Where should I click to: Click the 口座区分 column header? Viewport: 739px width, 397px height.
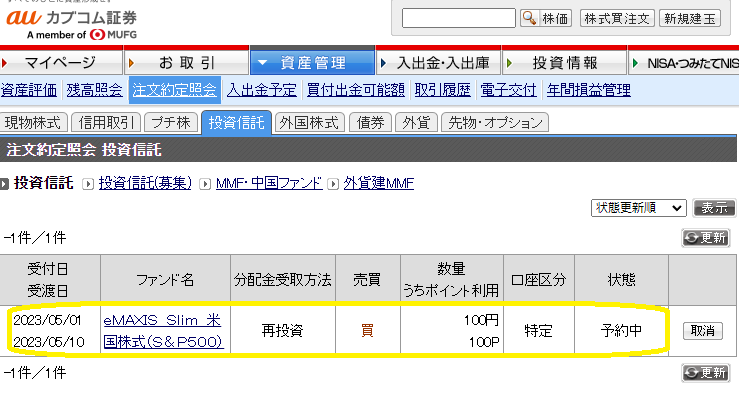(538, 280)
